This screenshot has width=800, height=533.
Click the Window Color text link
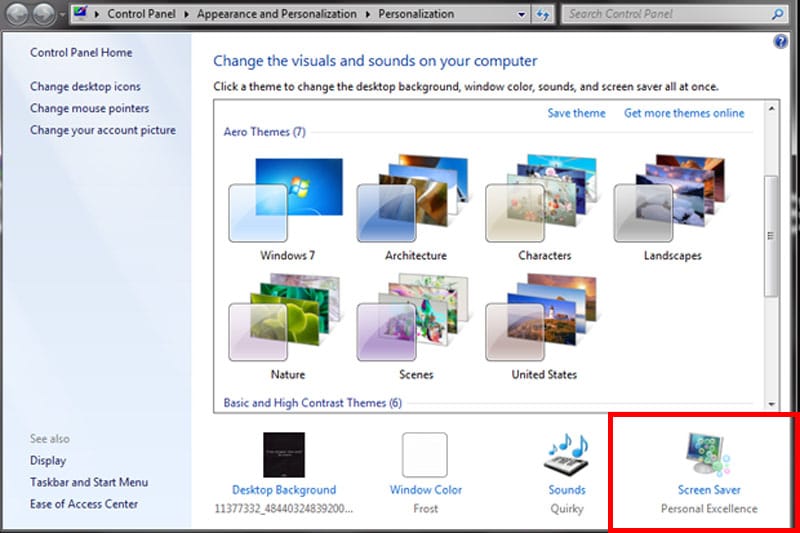[x=426, y=490]
